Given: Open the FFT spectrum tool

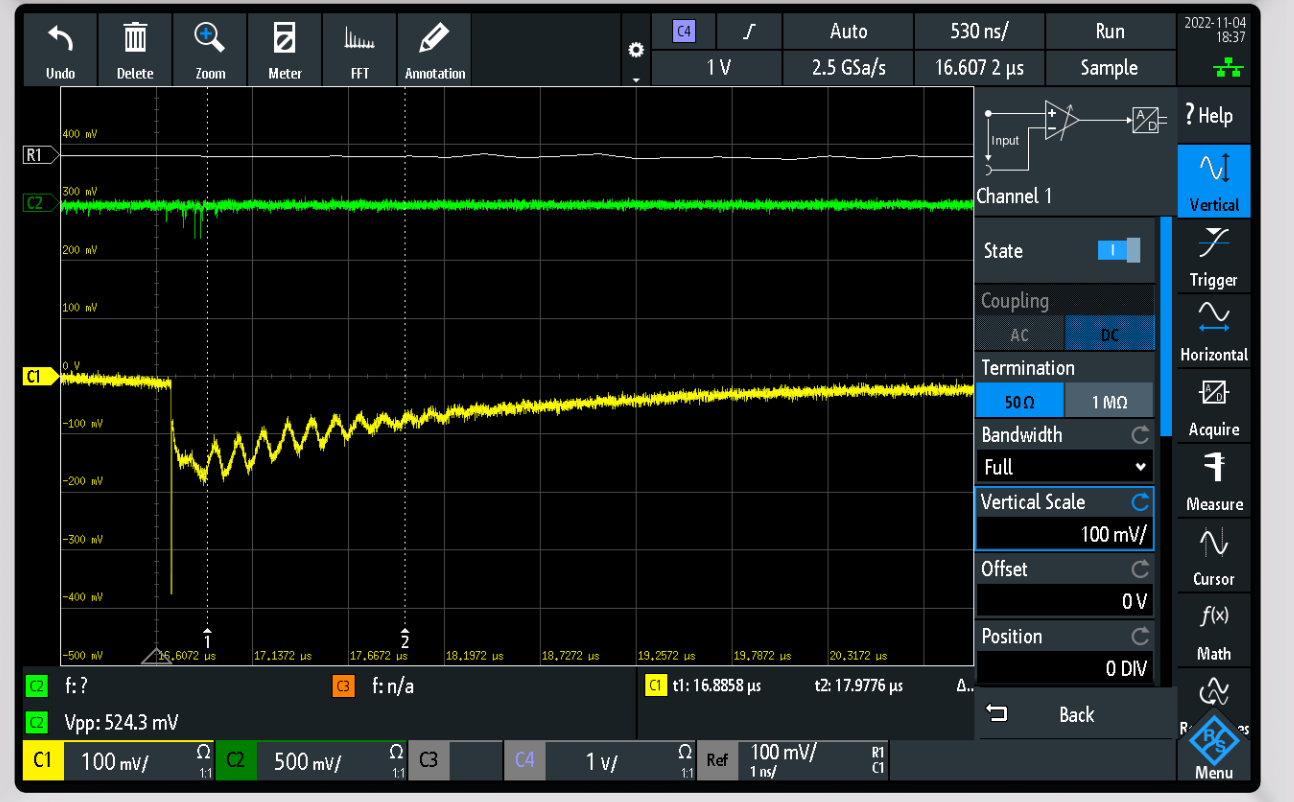Looking at the screenshot, I should [359, 50].
